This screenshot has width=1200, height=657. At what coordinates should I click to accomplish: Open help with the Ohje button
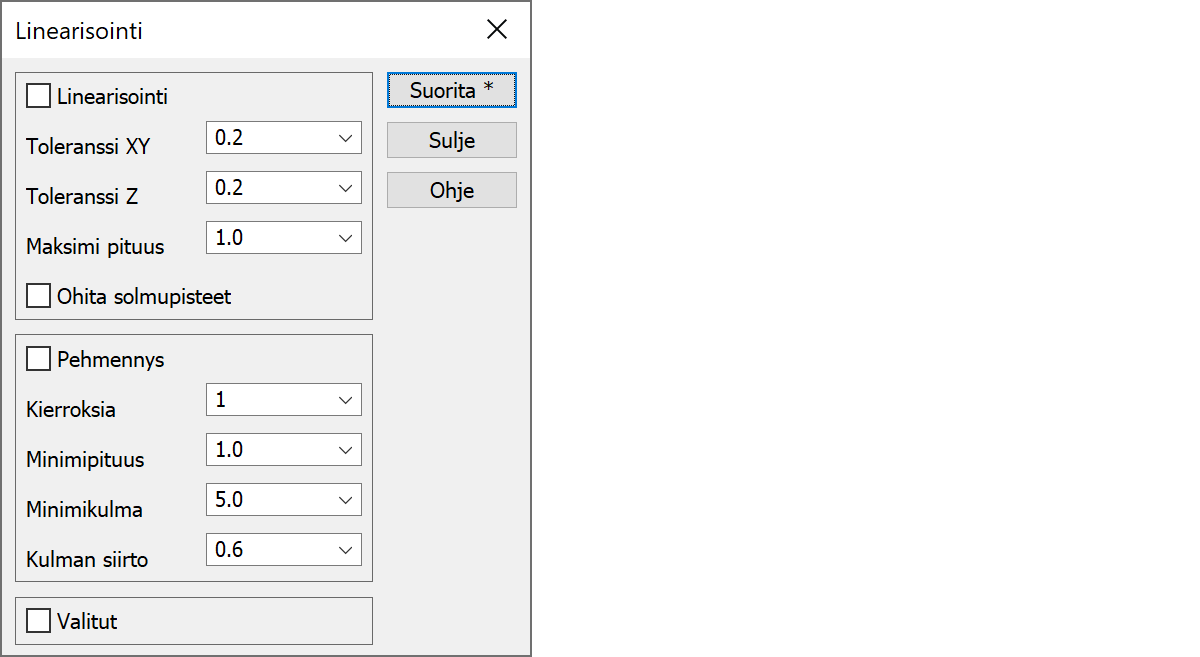[452, 190]
